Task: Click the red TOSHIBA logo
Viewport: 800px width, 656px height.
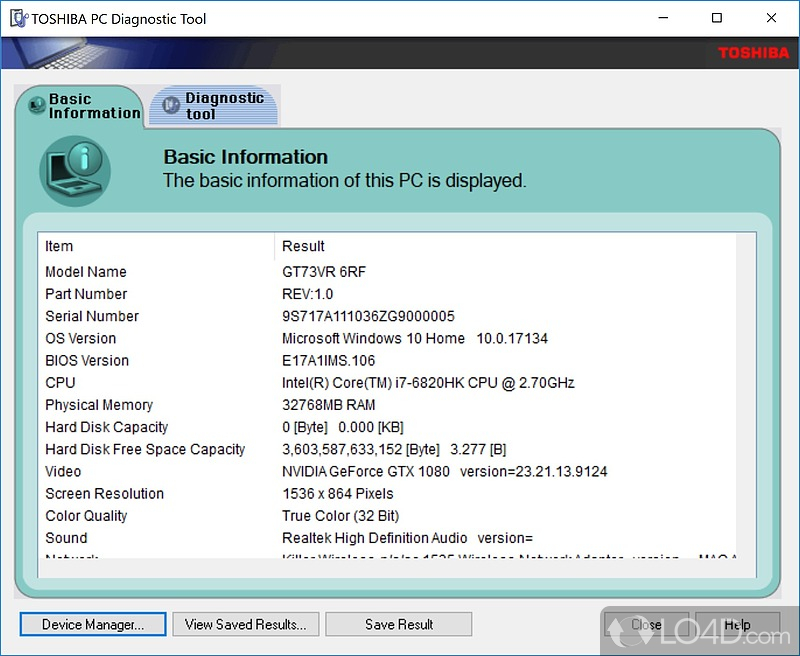Action: (753, 53)
